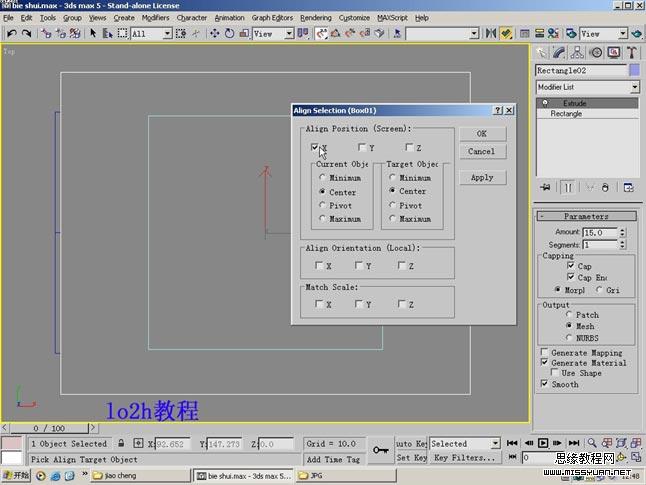Open the MAXScript menu

[x=392, y=18]
